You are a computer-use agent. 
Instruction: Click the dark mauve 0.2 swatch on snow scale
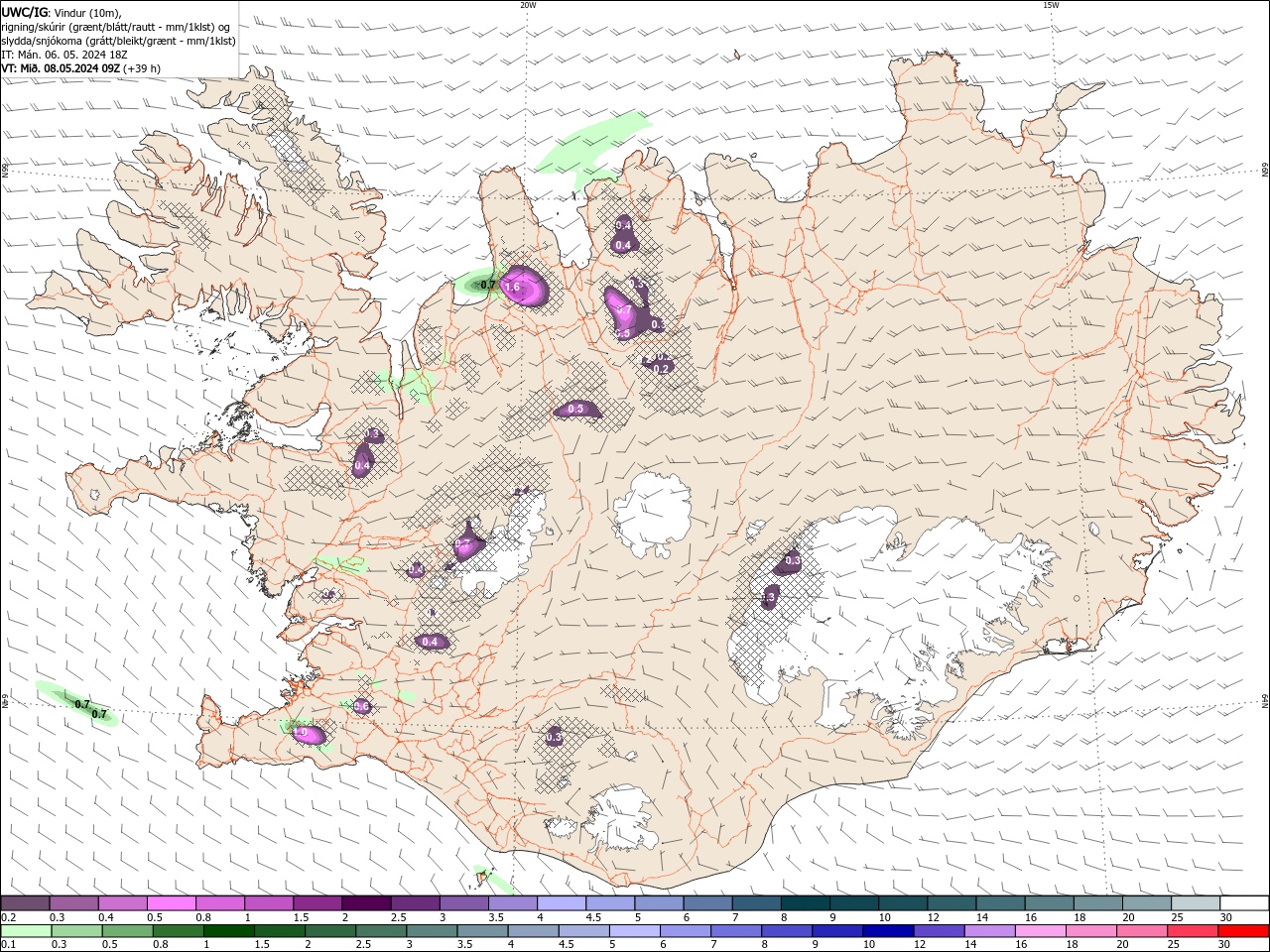click(x=25, y=903)
